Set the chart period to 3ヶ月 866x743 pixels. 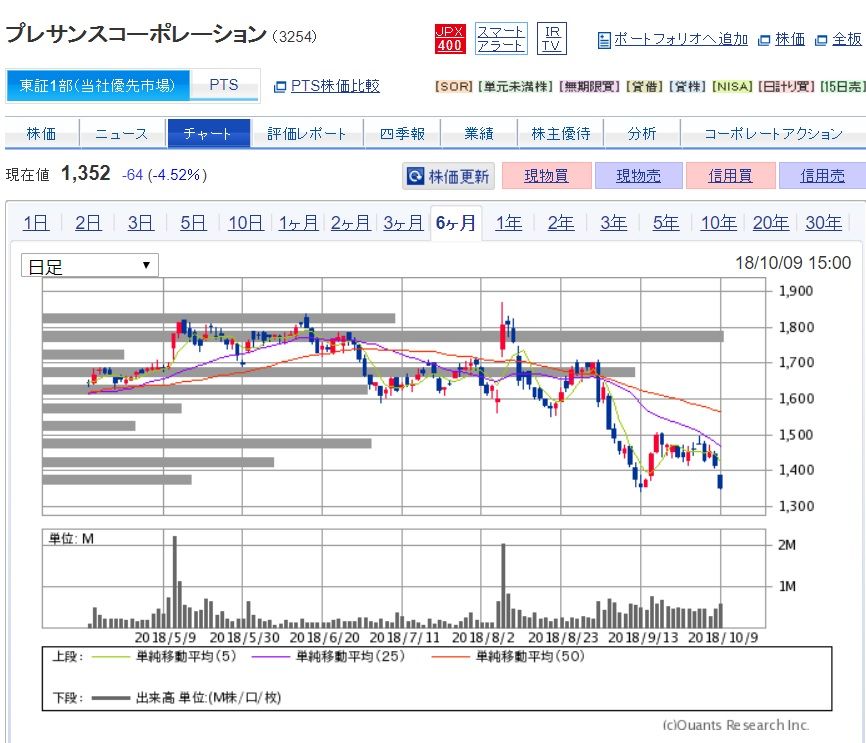coord(403,223)
